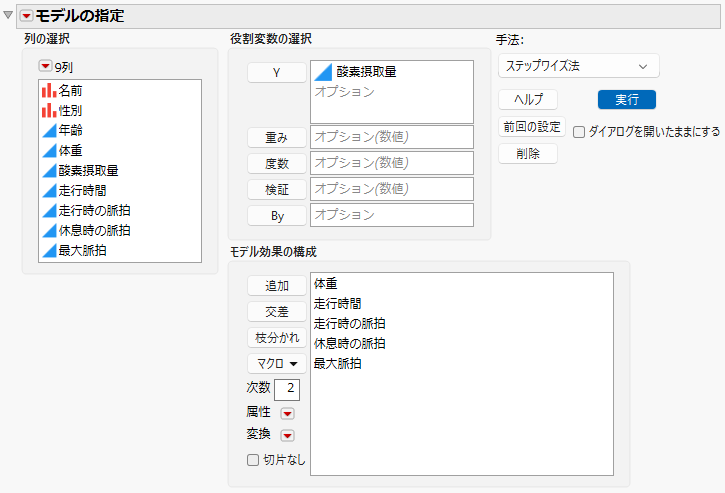Click the 度数 optional numeric field

tap(392, 163)
